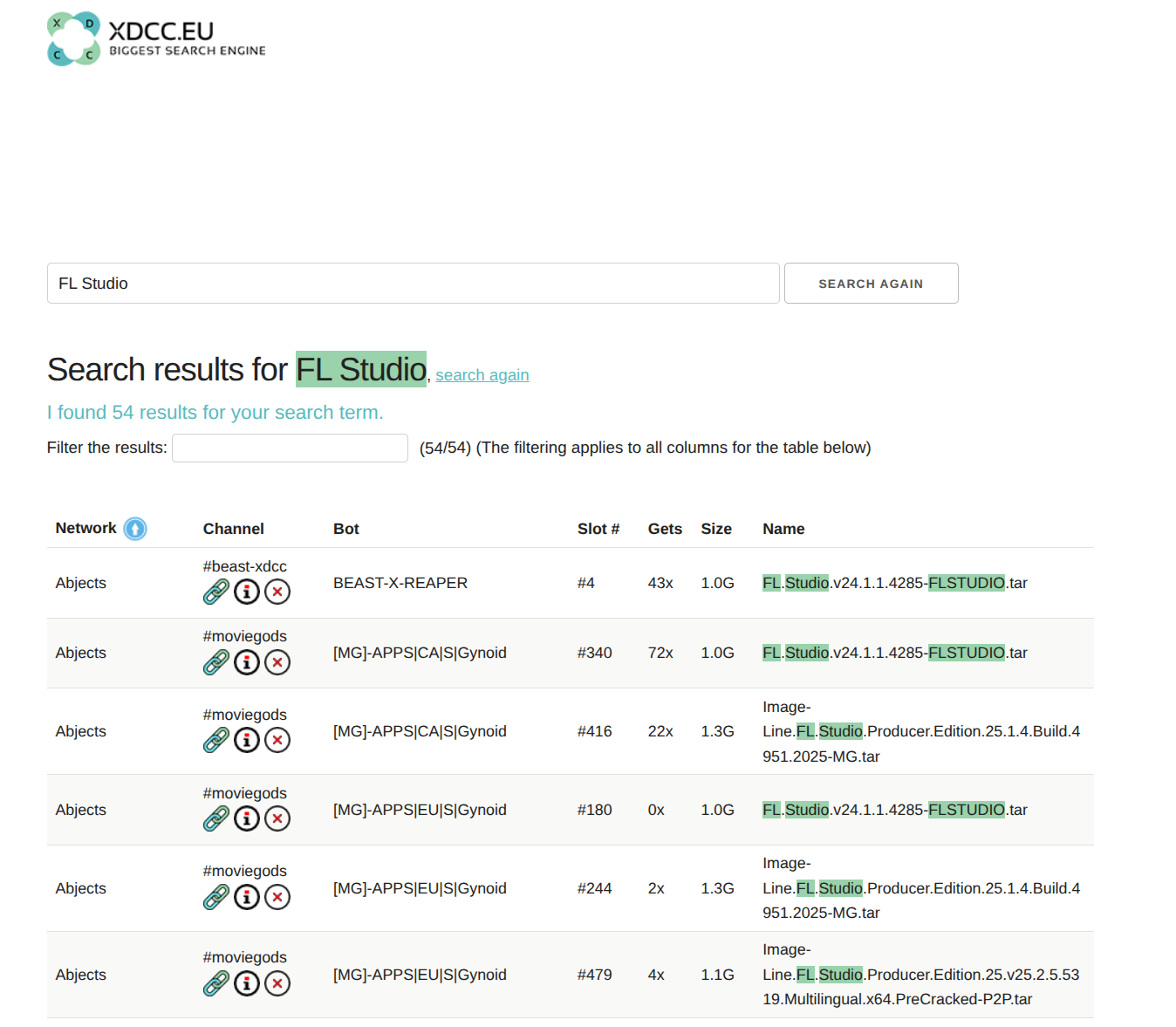
Task: Click the 22x gets value
Action: (660, 731)
